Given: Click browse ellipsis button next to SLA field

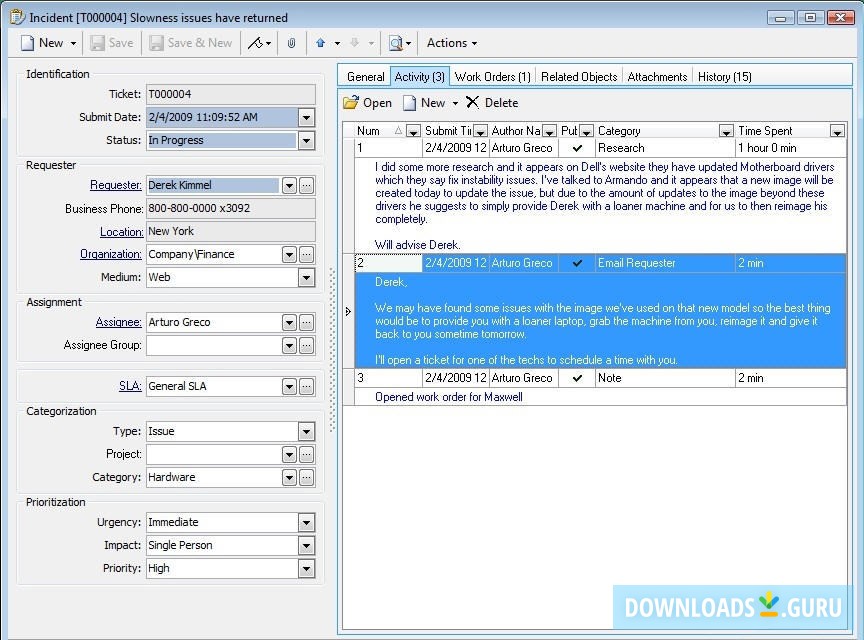Looking at the screenshot, I should (307, 386).
